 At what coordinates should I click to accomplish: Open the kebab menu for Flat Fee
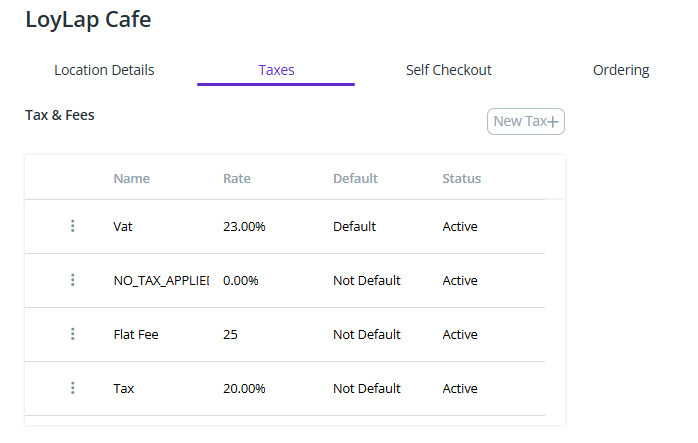point(72,334)
